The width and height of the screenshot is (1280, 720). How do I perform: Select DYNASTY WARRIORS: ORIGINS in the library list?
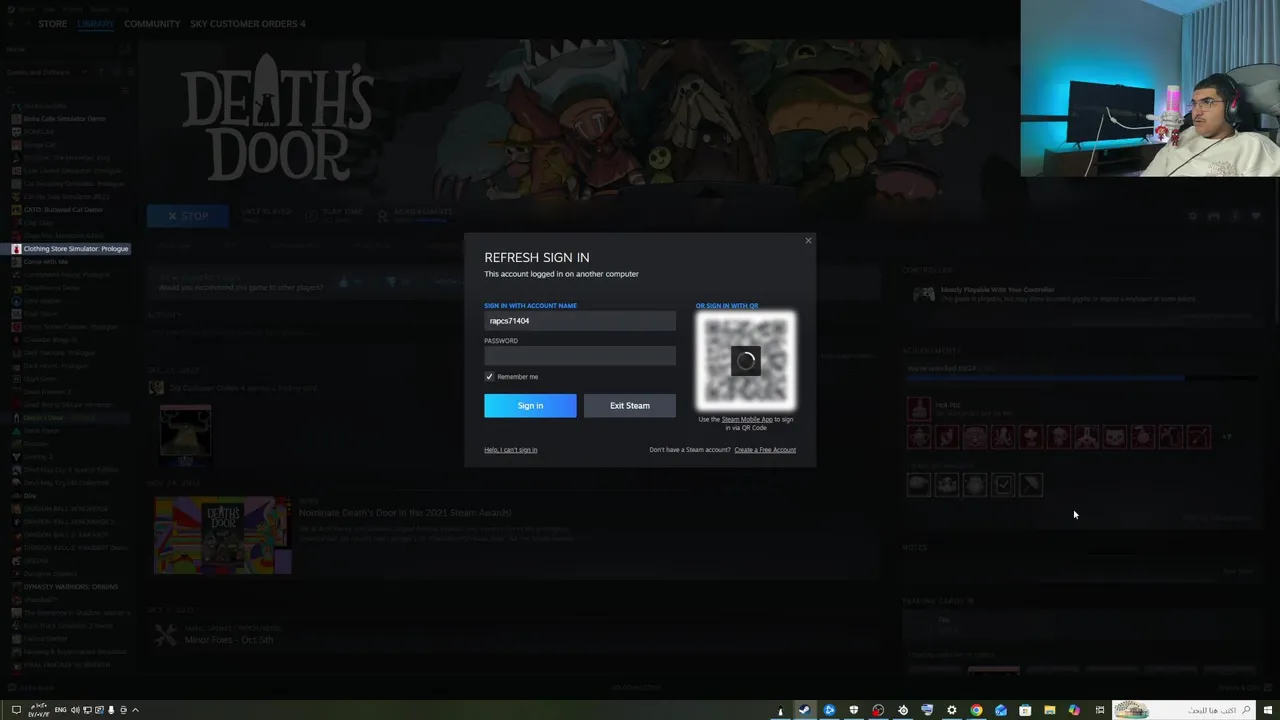tap(70, 587)
